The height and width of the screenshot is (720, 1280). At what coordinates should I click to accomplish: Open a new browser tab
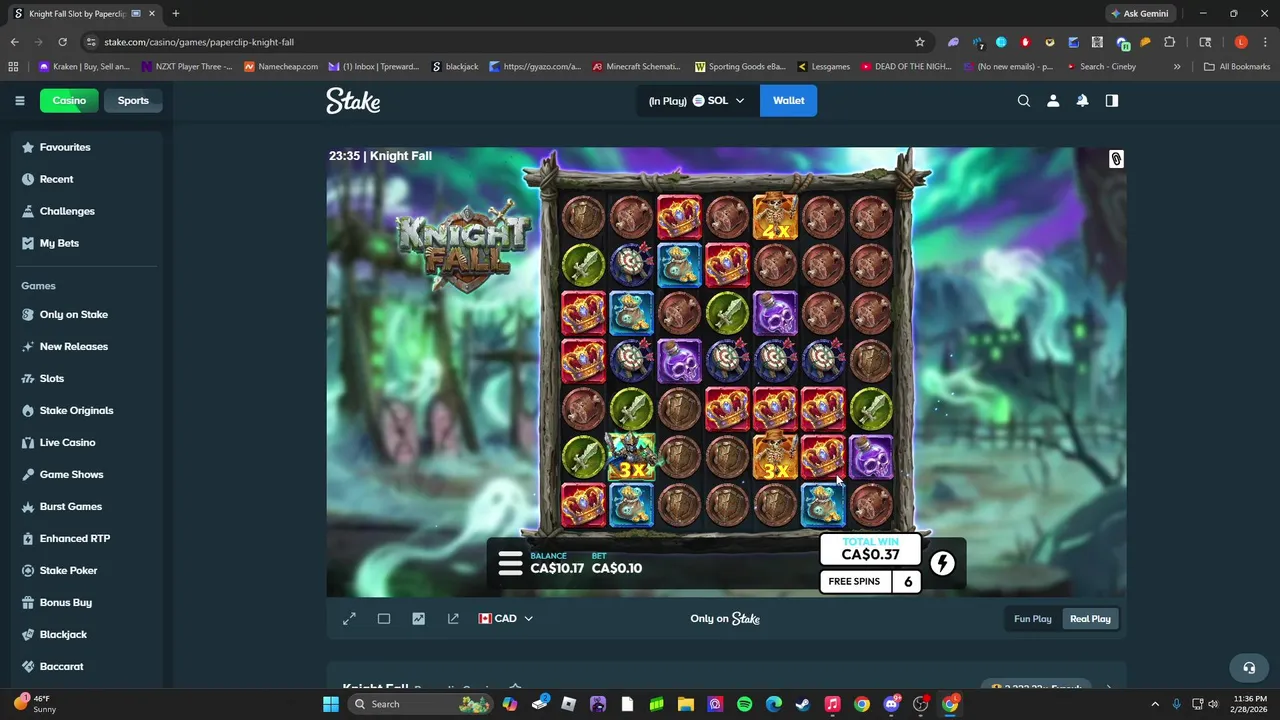pyautogui.click(x=176, y=14)
